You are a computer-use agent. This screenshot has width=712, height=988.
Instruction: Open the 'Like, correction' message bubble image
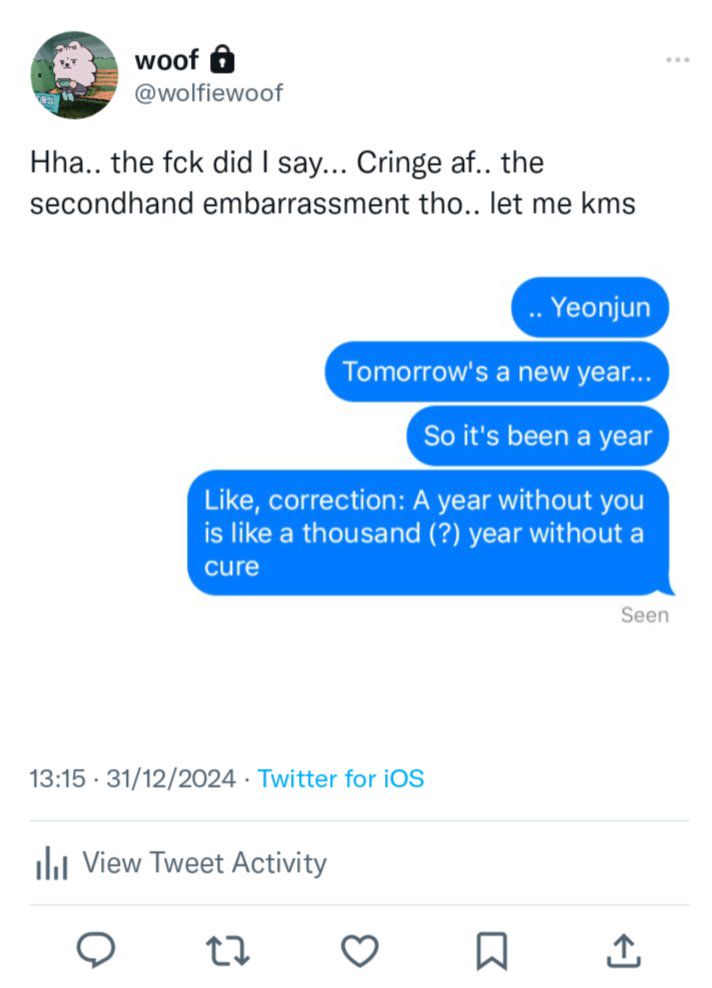(x=430, y=533)
